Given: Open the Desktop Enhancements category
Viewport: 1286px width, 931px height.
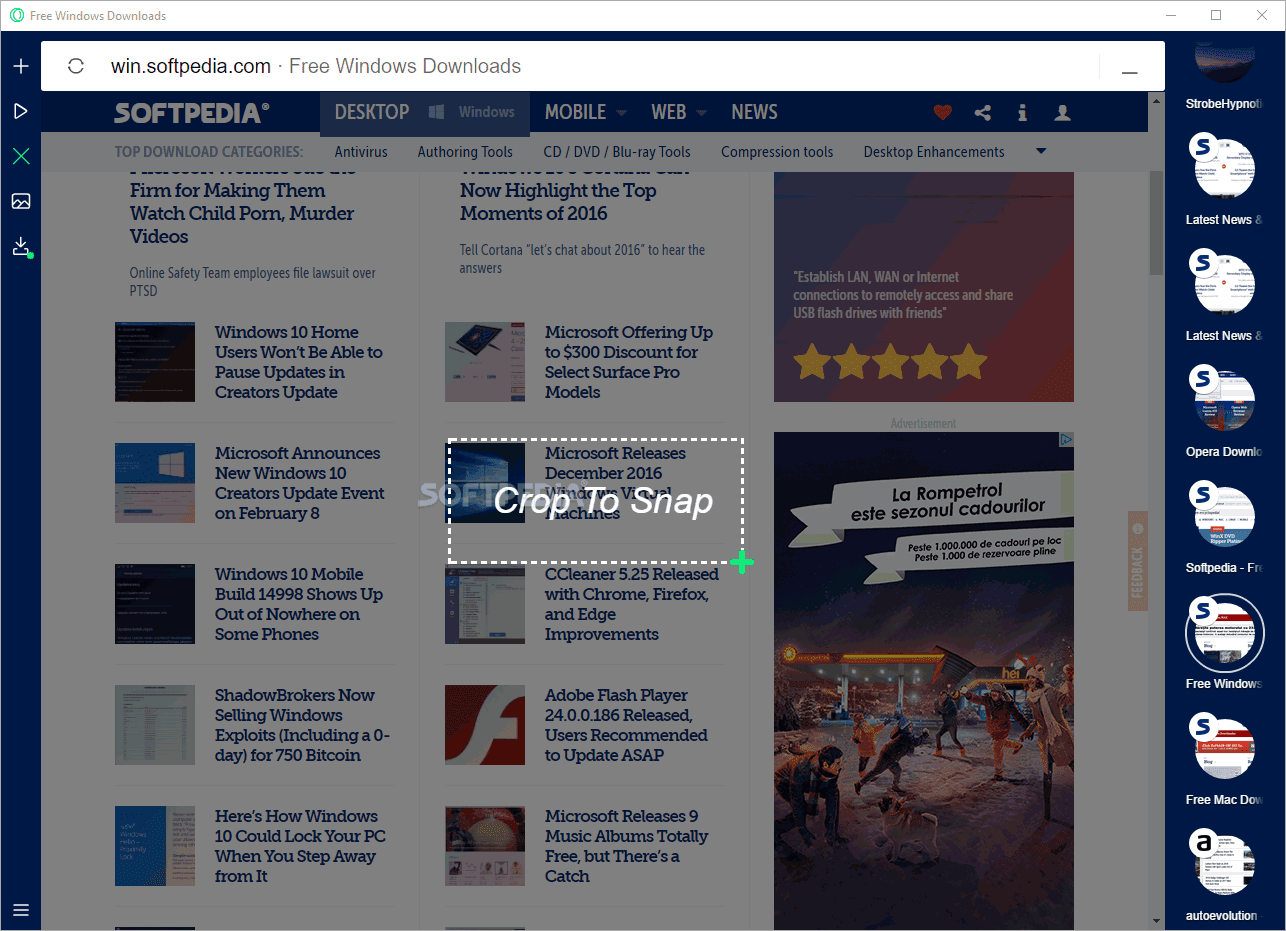Looking at the screenshot, I should [934, 152].
